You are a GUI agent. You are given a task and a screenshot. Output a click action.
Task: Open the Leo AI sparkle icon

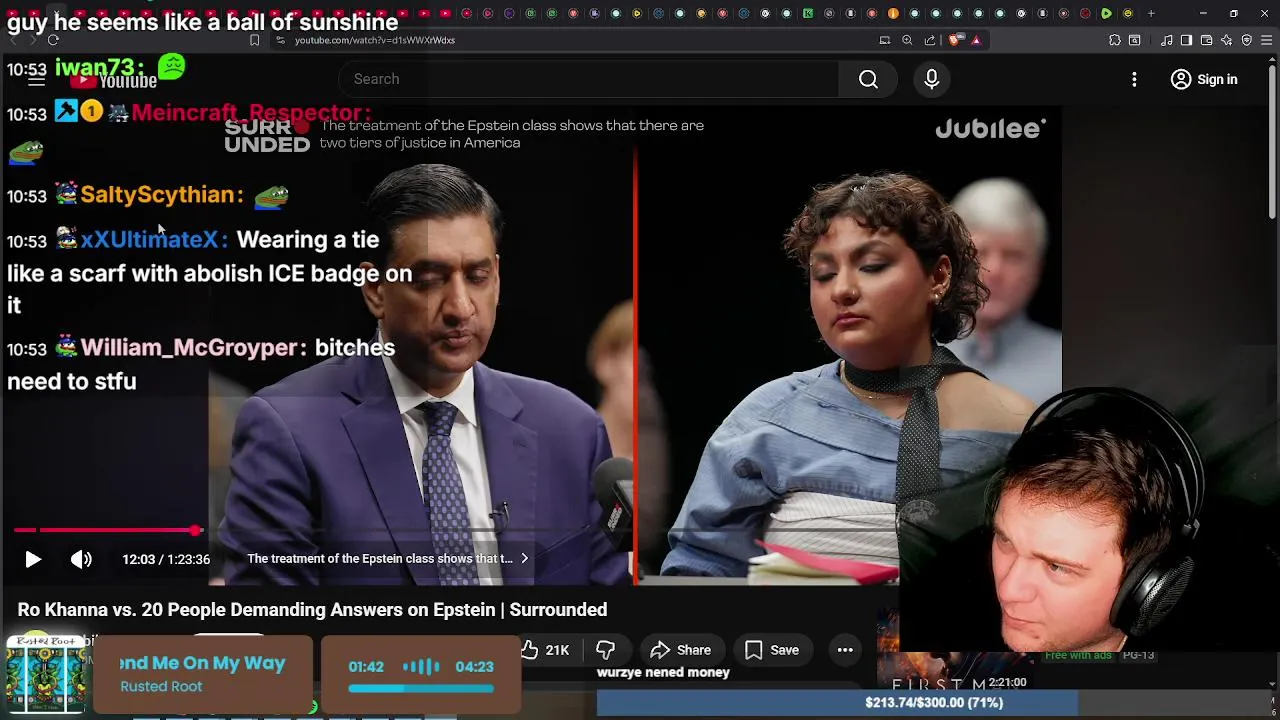click(x=1227, y=40)
